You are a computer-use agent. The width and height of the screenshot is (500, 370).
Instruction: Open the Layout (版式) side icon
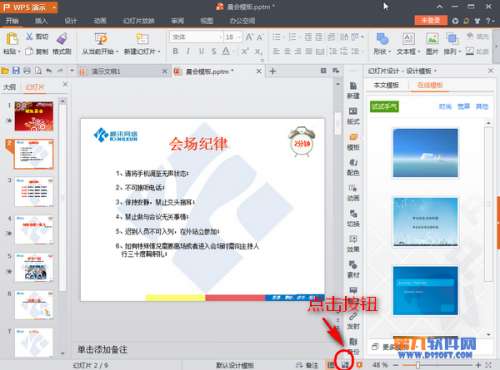coord(353,111)
